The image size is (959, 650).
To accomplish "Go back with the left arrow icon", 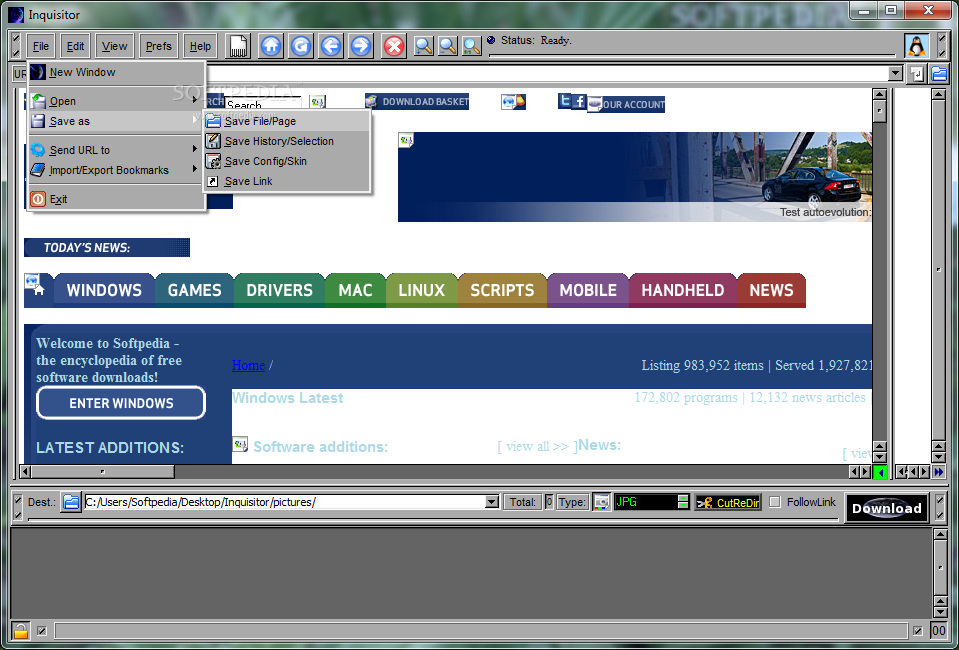I will tap(331, 46).
